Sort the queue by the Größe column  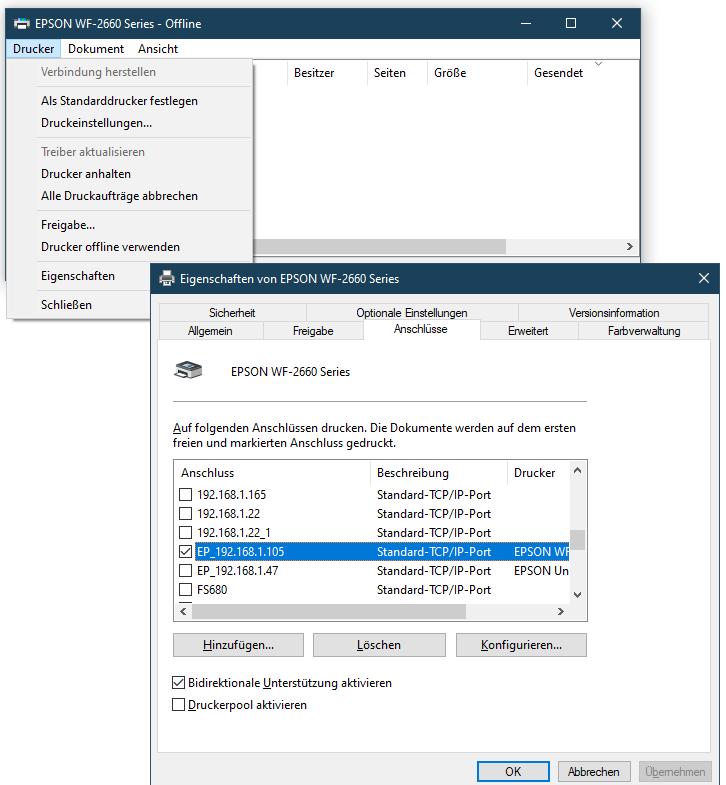pyautogui.click(x=478, y=73)
